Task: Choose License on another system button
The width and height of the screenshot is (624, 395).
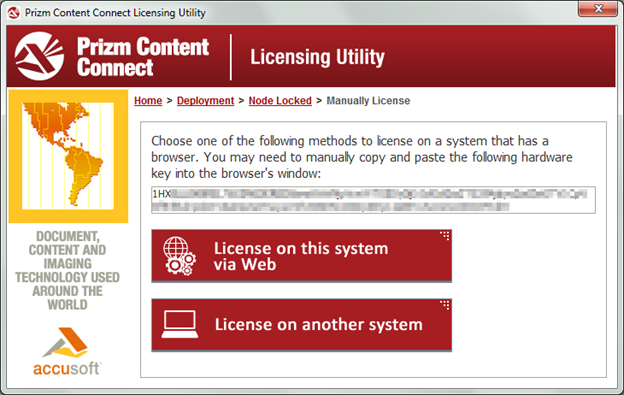Action: [302, 325]
